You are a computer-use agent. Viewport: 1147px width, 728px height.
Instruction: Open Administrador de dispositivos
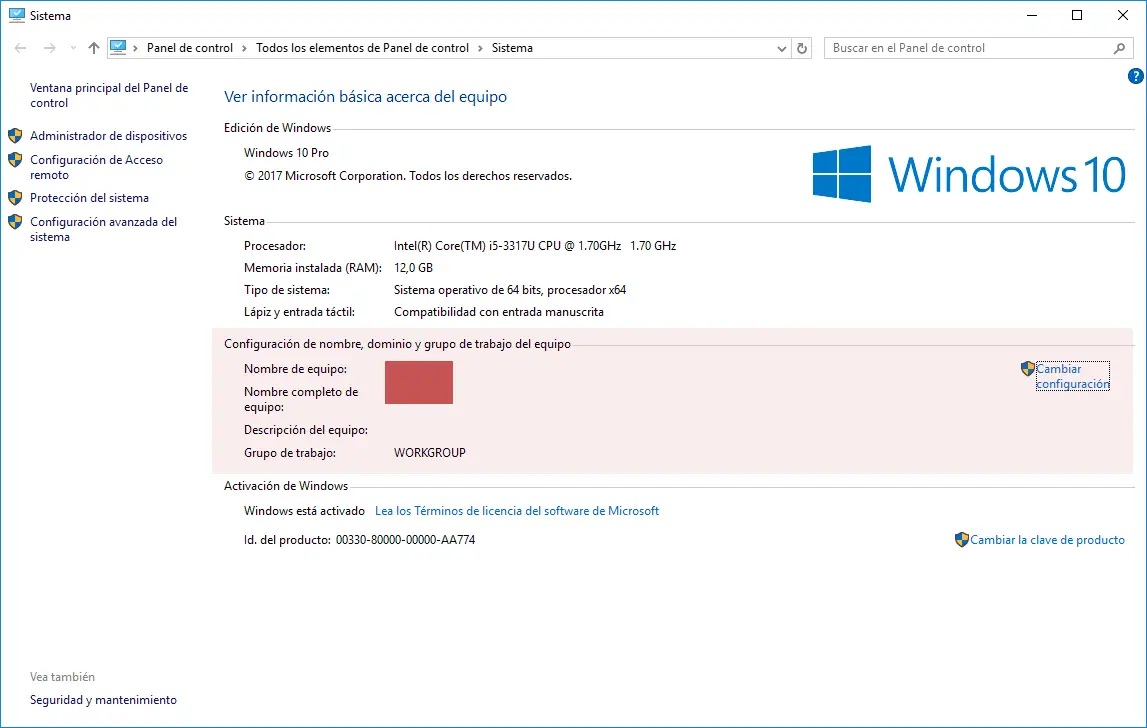tap(108, 136)
